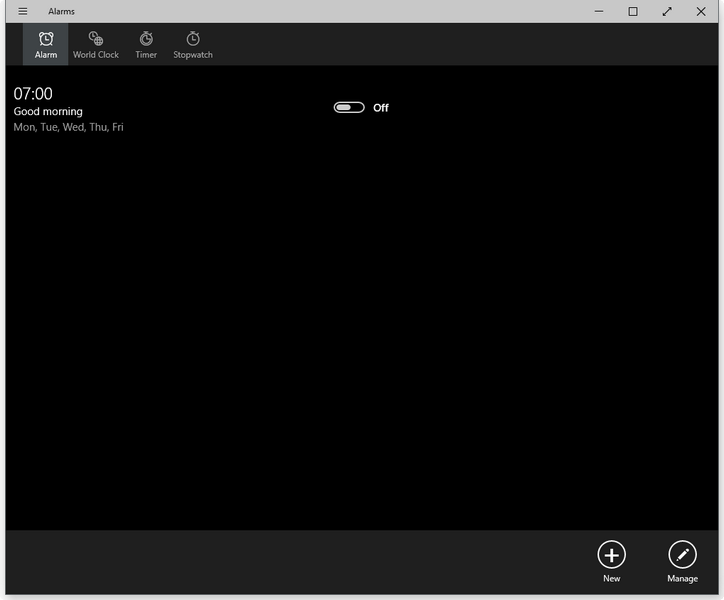The image size is (724, 600).
Task: Click the Good morning alarm name
Action: click(x=48, y=112)
